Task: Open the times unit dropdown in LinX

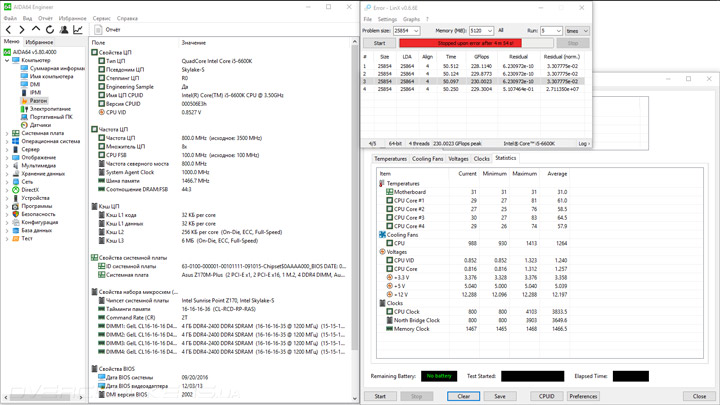Action: (x=577, y=31)
